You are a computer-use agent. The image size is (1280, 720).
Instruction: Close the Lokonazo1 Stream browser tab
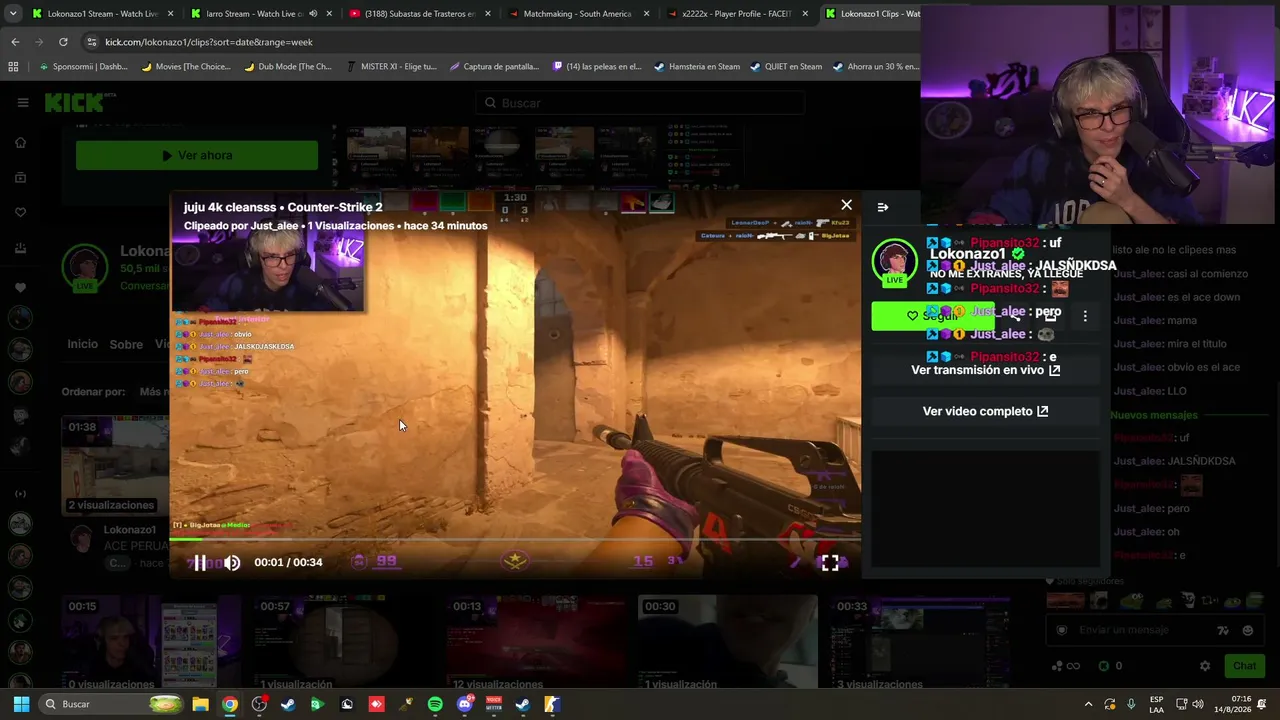point(170,14)
